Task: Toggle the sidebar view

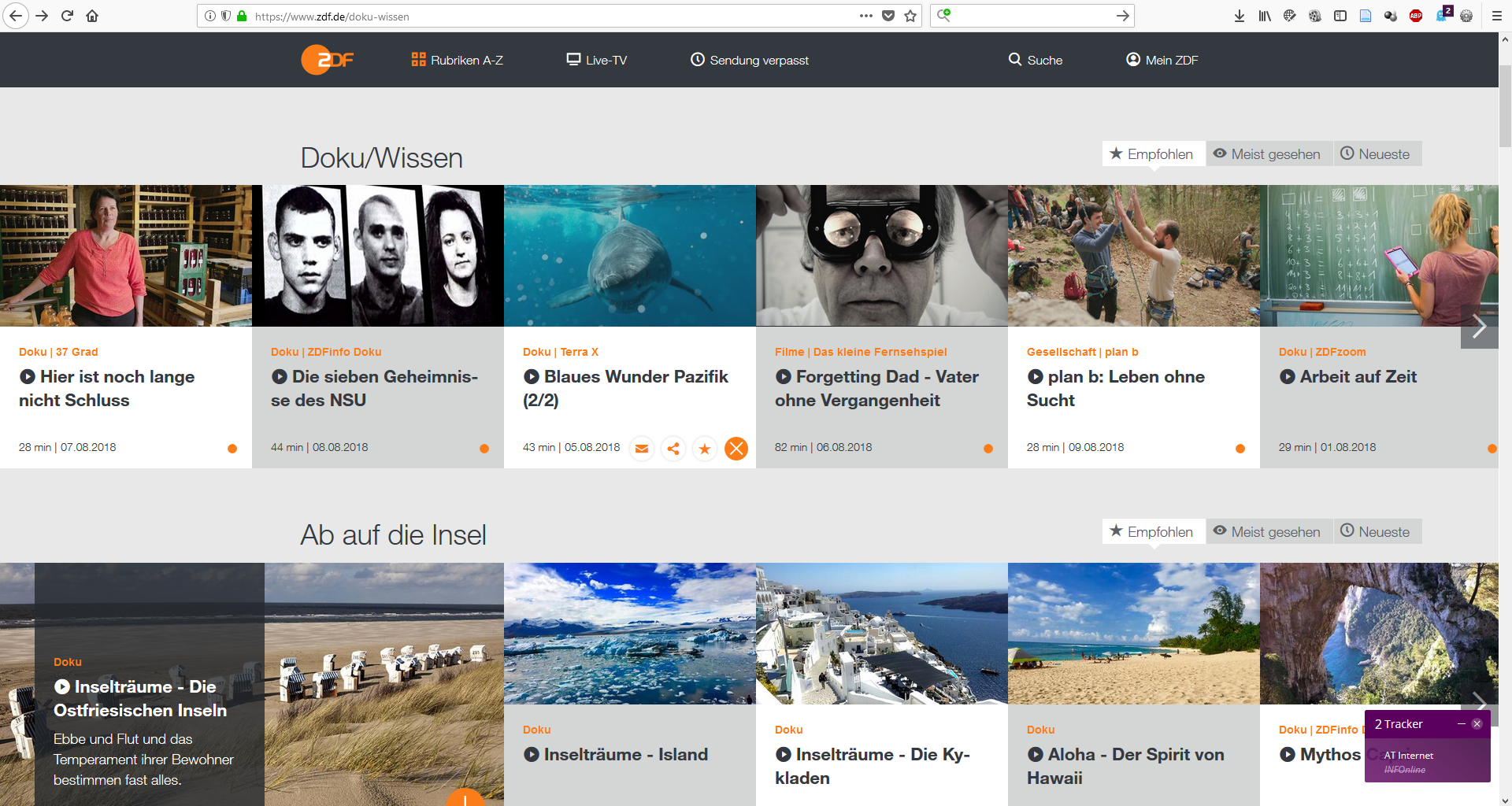Action: [x=1340, y=16]
